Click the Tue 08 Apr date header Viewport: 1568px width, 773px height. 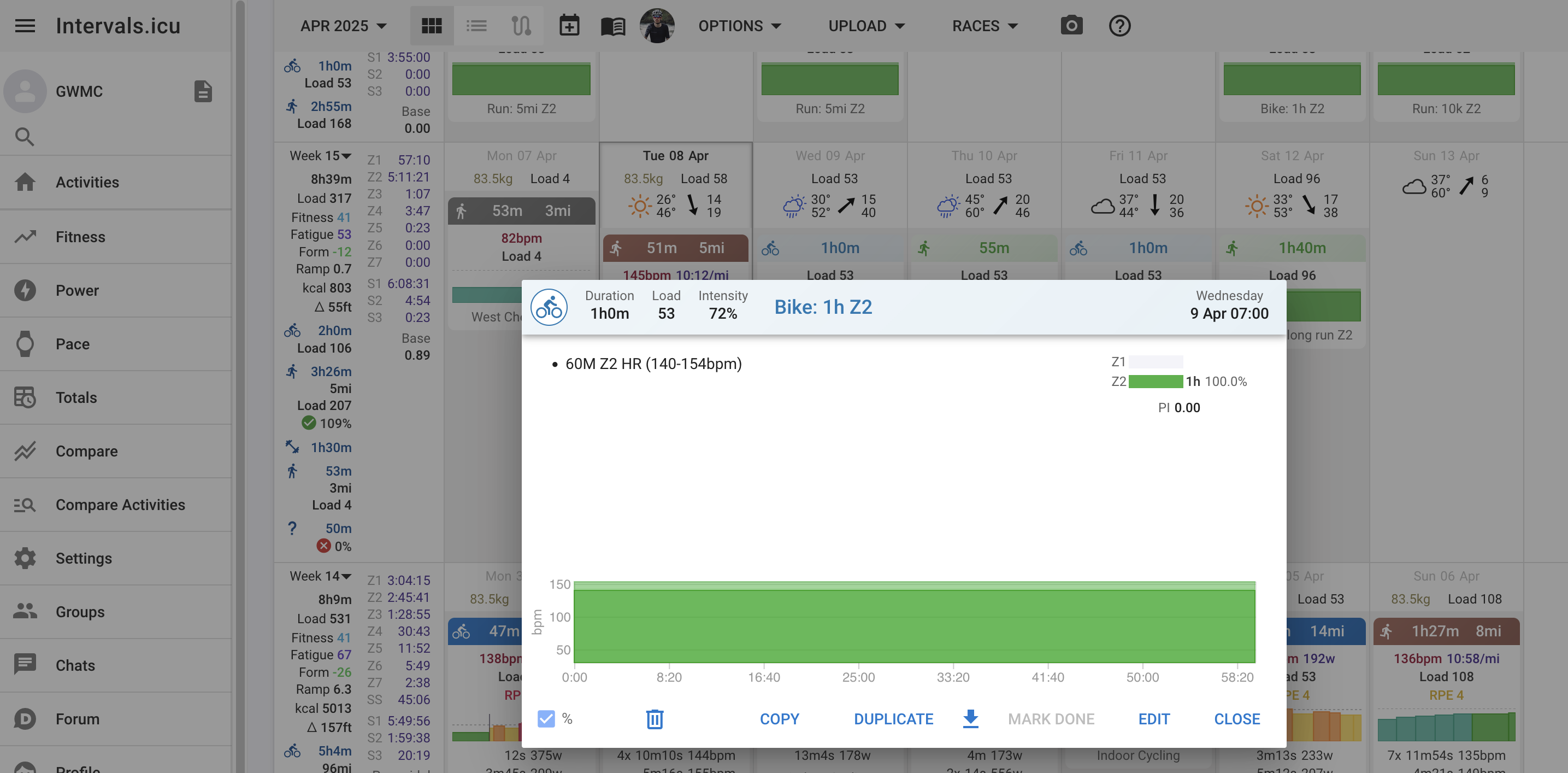(675, 156)
